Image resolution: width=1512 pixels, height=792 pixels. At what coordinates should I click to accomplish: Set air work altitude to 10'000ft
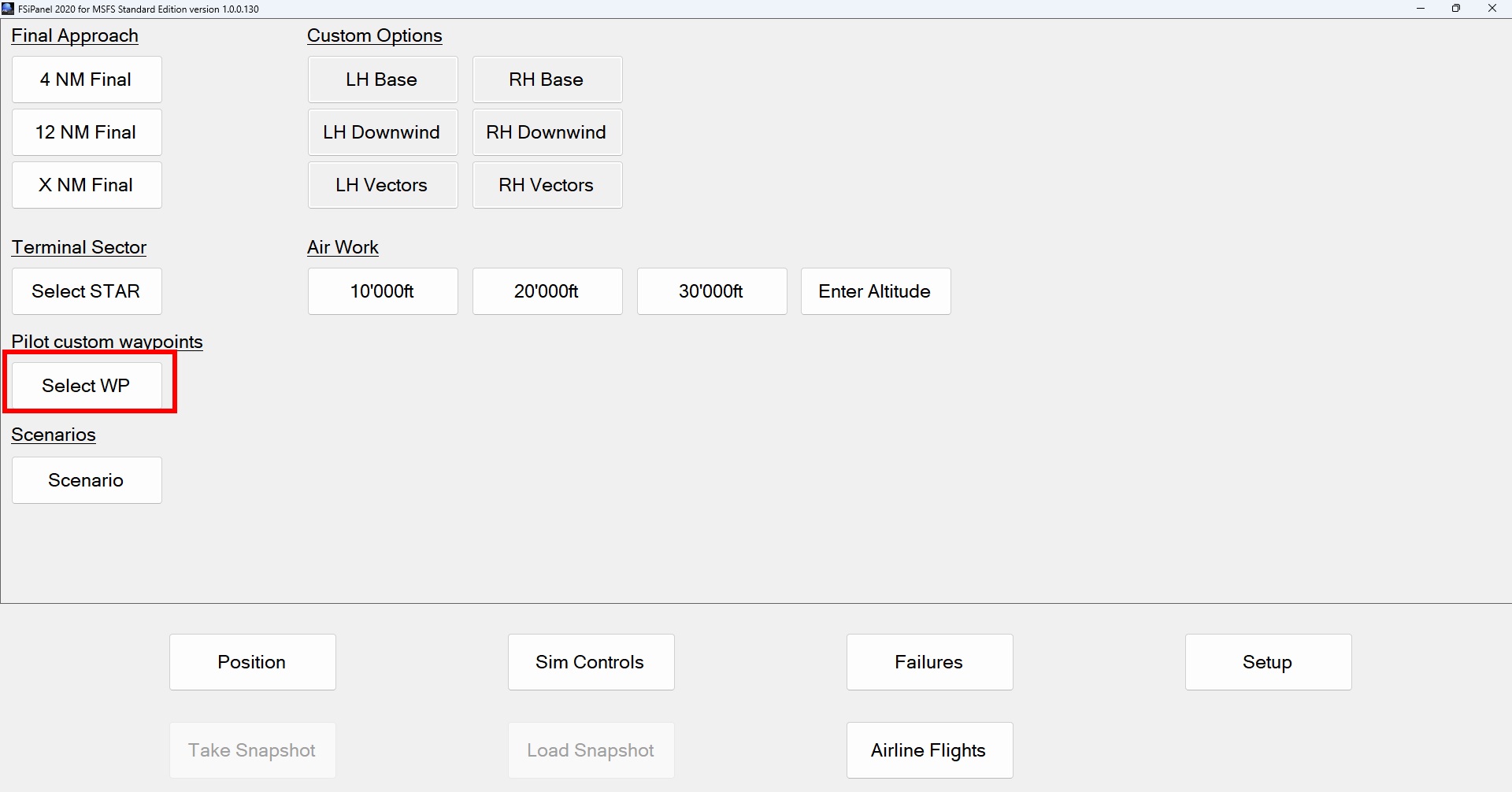click(382, 291)
